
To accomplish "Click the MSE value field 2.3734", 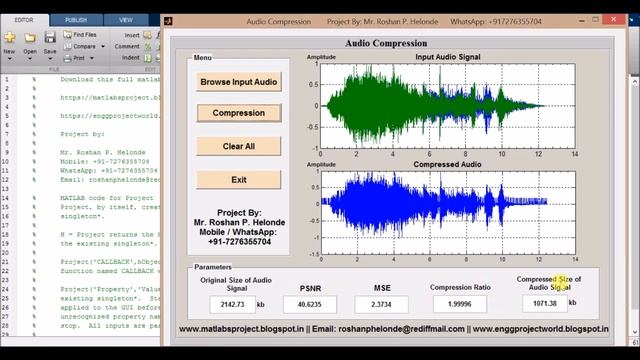I will (381, 304).
